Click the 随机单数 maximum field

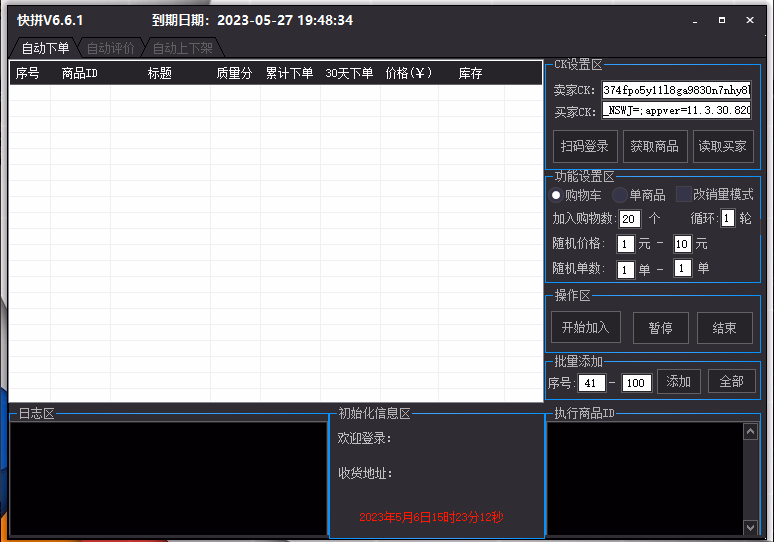[682, 269]
